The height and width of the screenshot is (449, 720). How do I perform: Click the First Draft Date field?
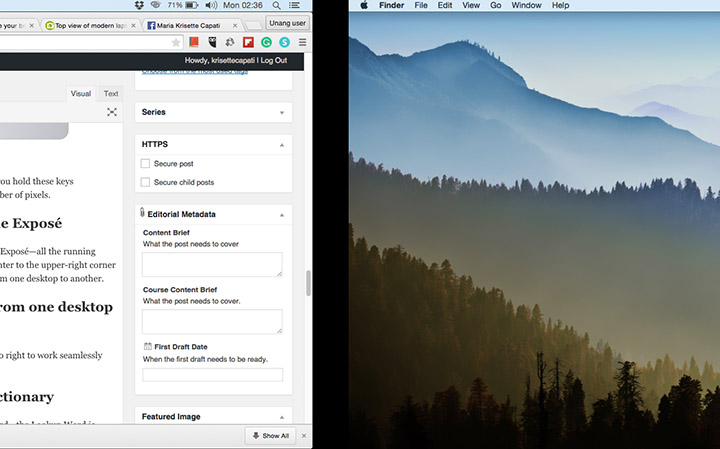tap(213, 375)
